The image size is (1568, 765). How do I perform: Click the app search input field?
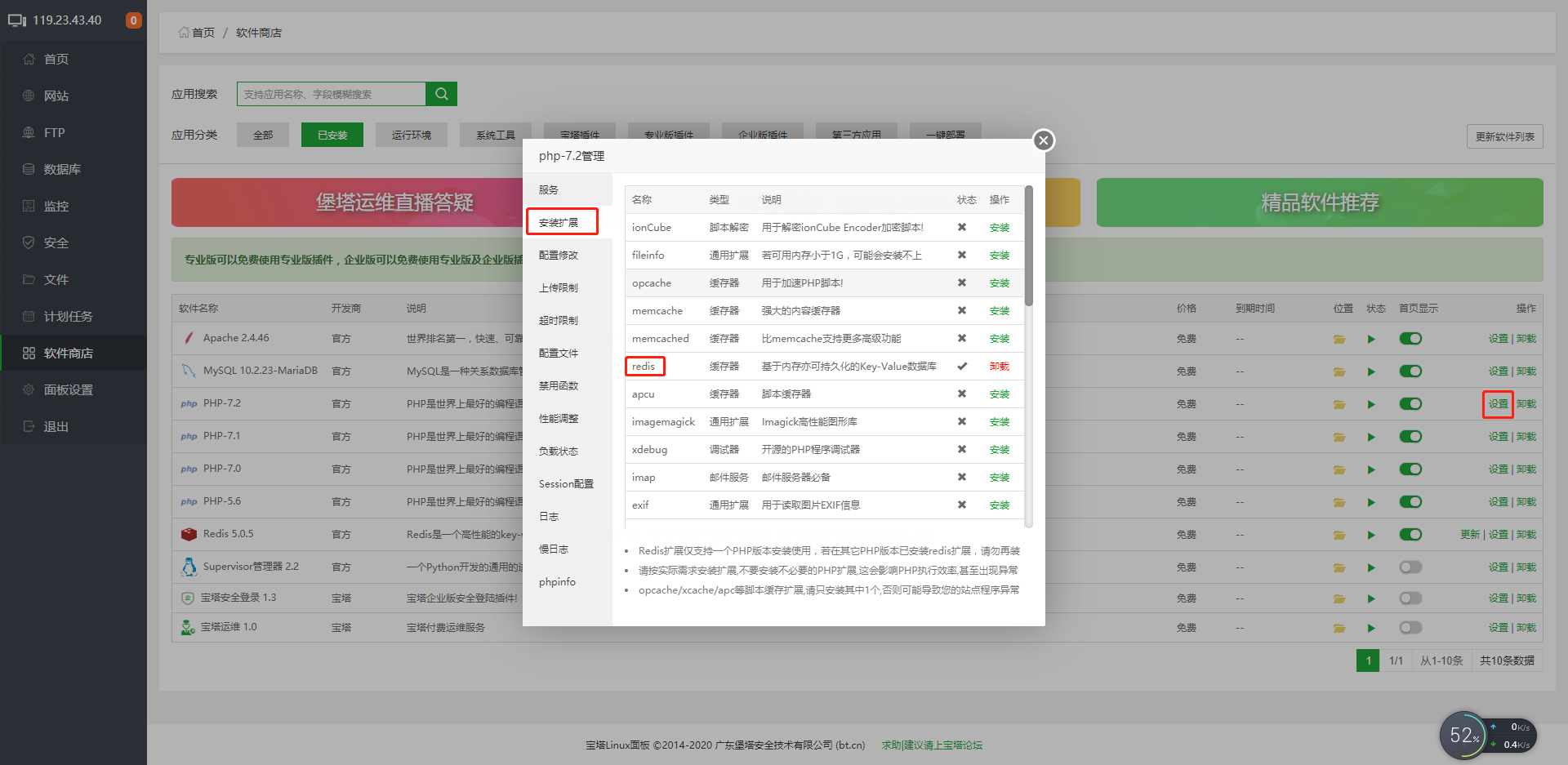(332, 94)
